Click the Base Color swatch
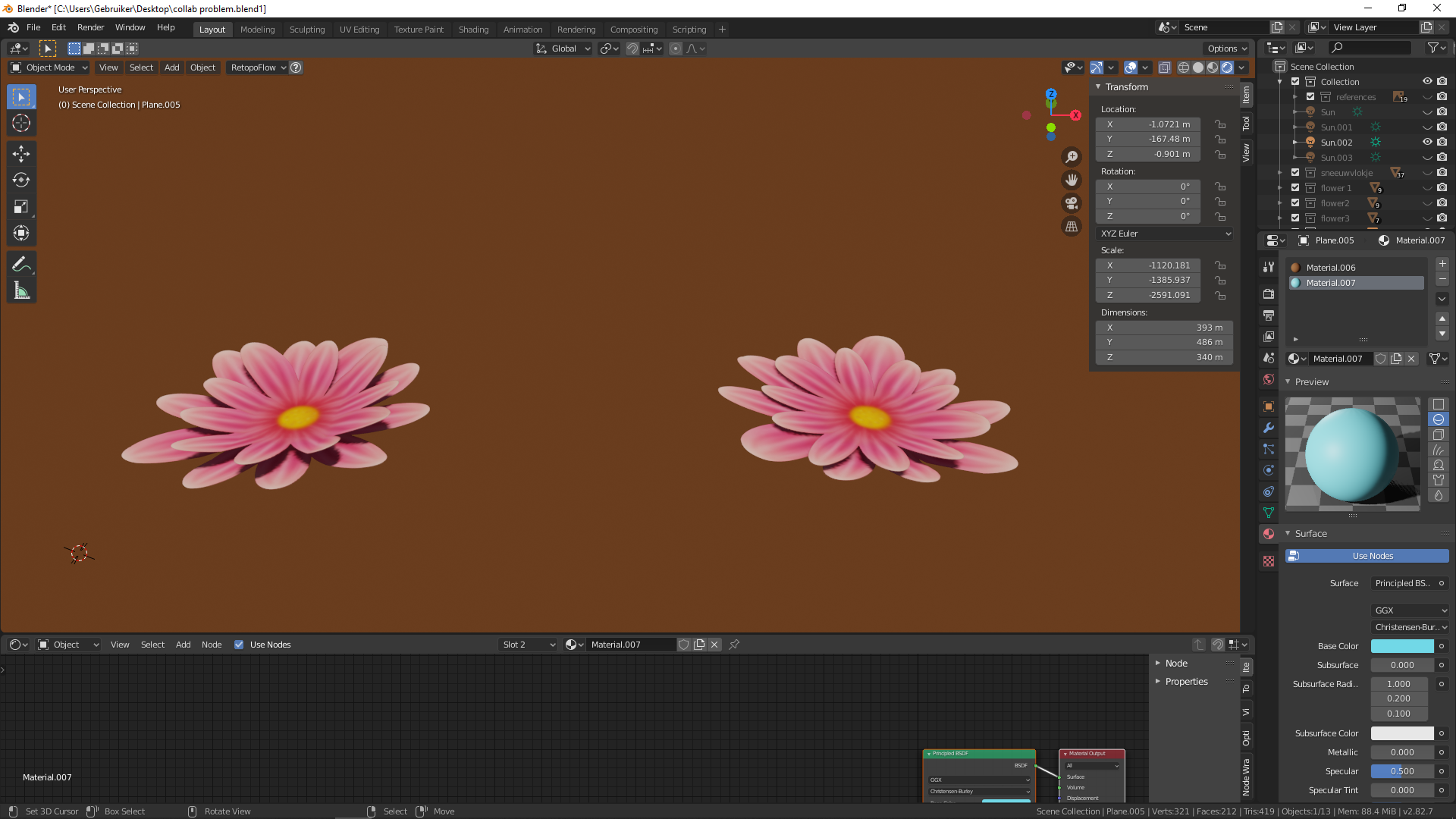 pos(1401,646)
